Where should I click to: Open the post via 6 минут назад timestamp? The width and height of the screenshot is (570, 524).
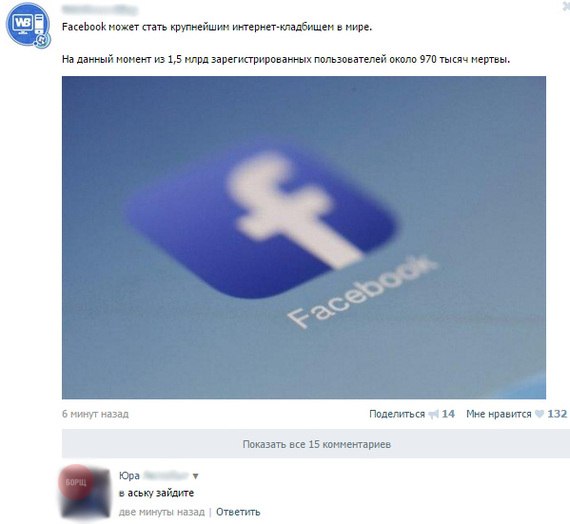point(95,414)
